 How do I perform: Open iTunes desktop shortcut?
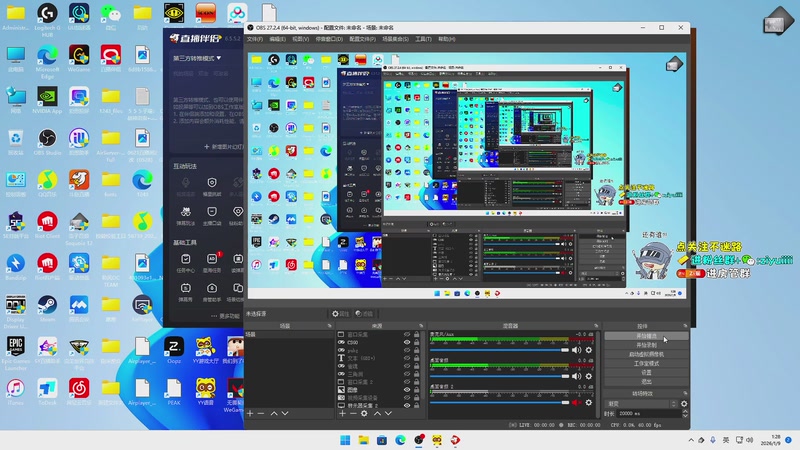click(16, 392)
